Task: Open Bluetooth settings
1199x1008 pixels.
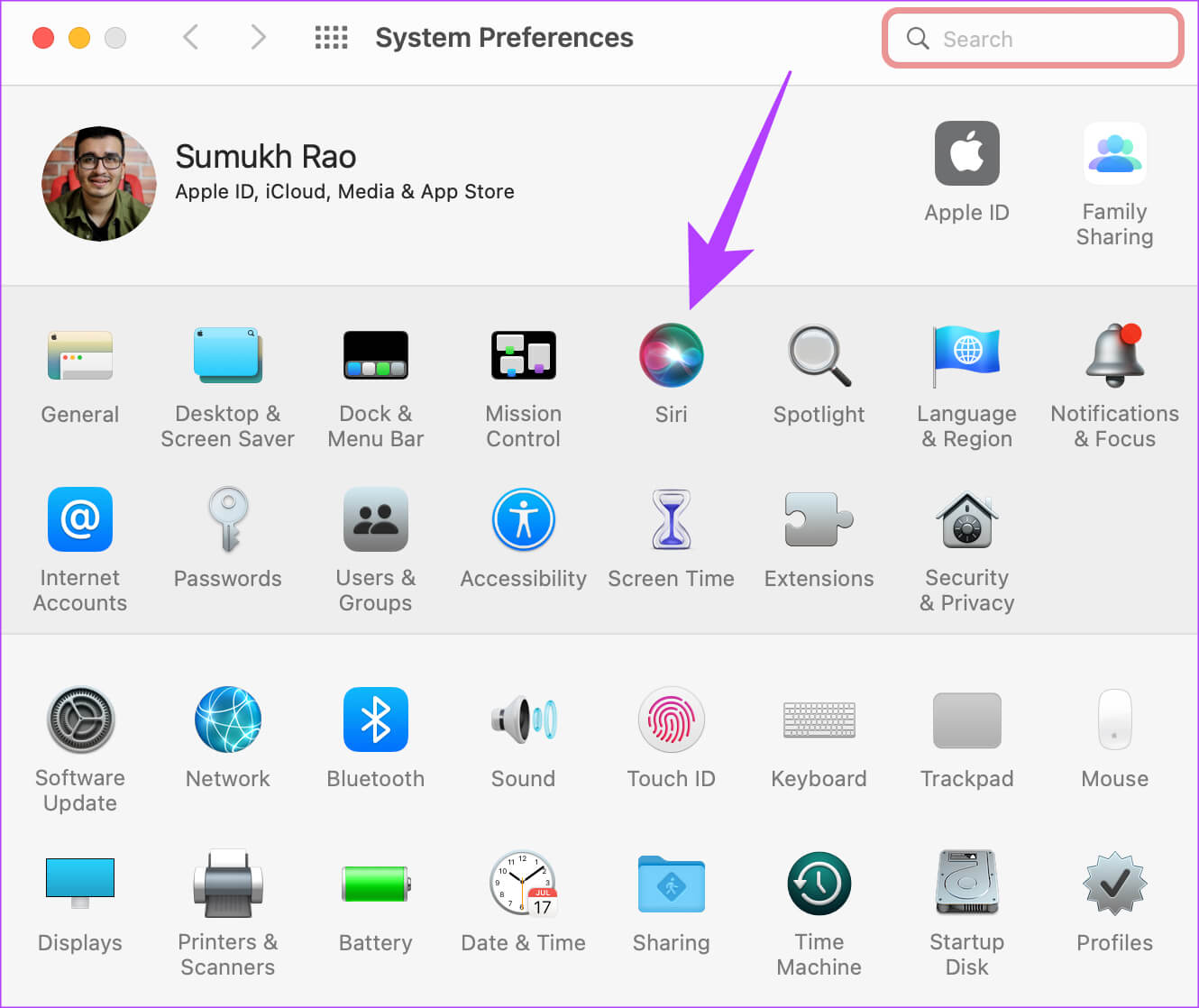Action: 376,719
